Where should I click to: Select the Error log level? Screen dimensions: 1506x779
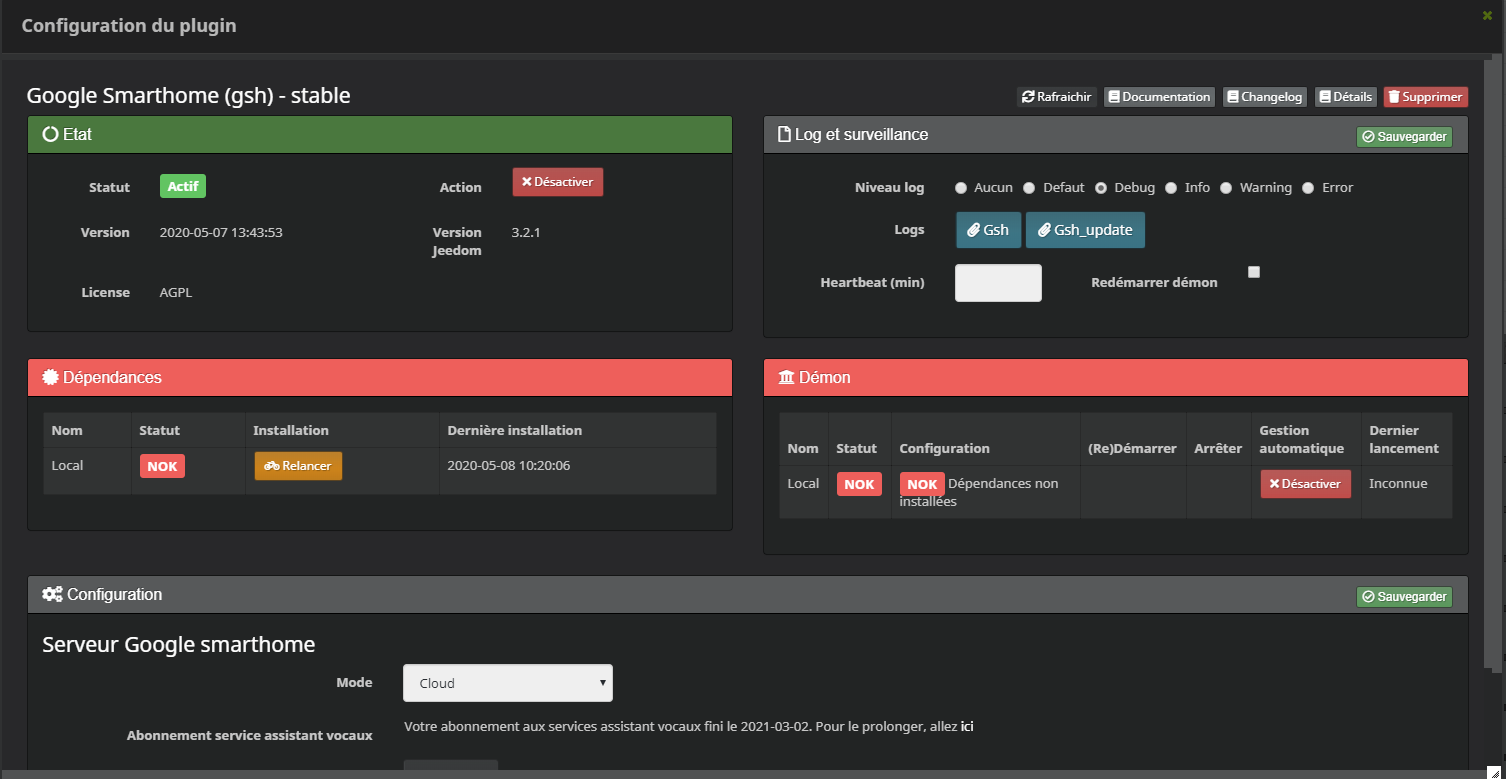pos(1308,188)
